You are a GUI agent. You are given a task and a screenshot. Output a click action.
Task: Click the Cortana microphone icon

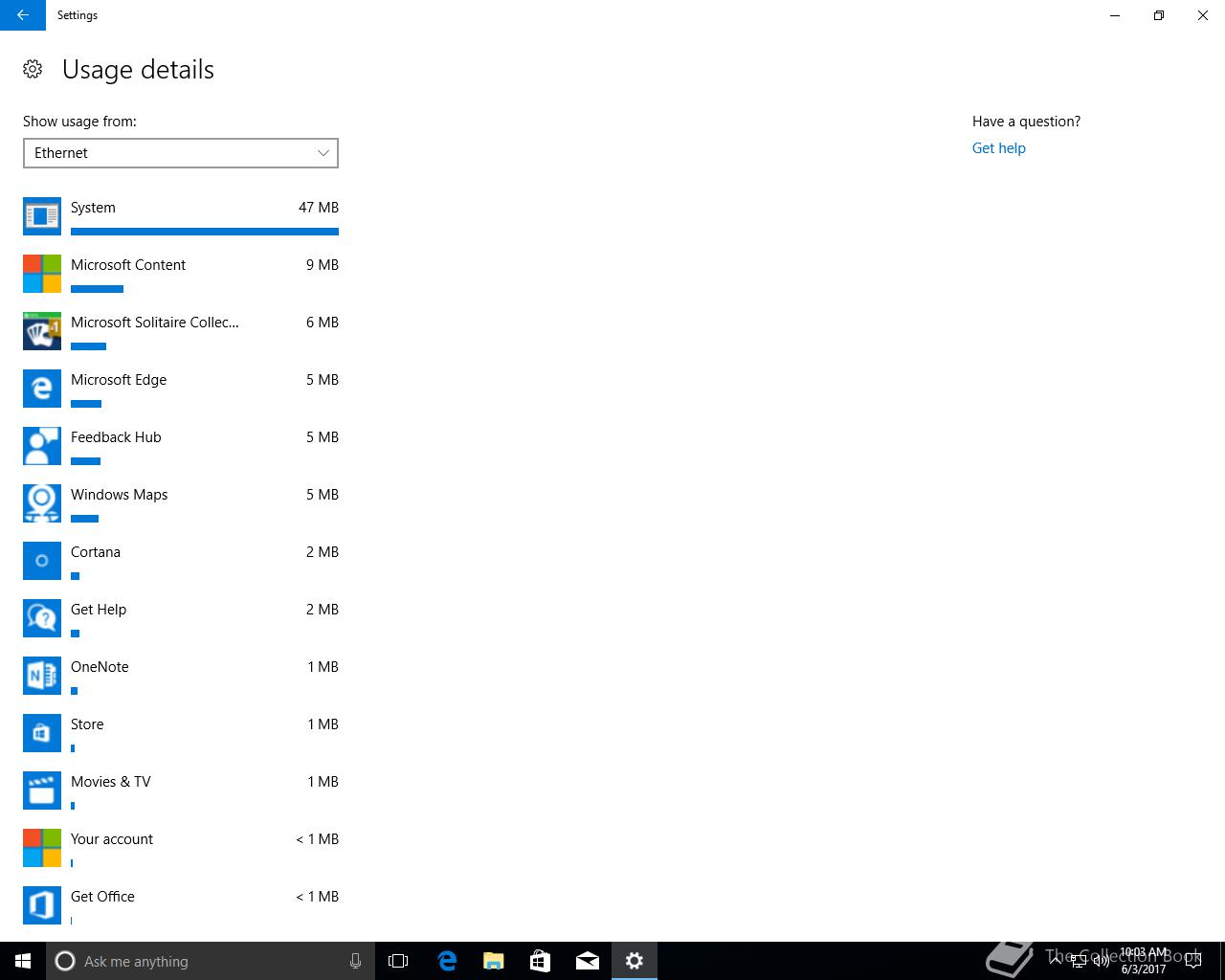coord(355,961)
